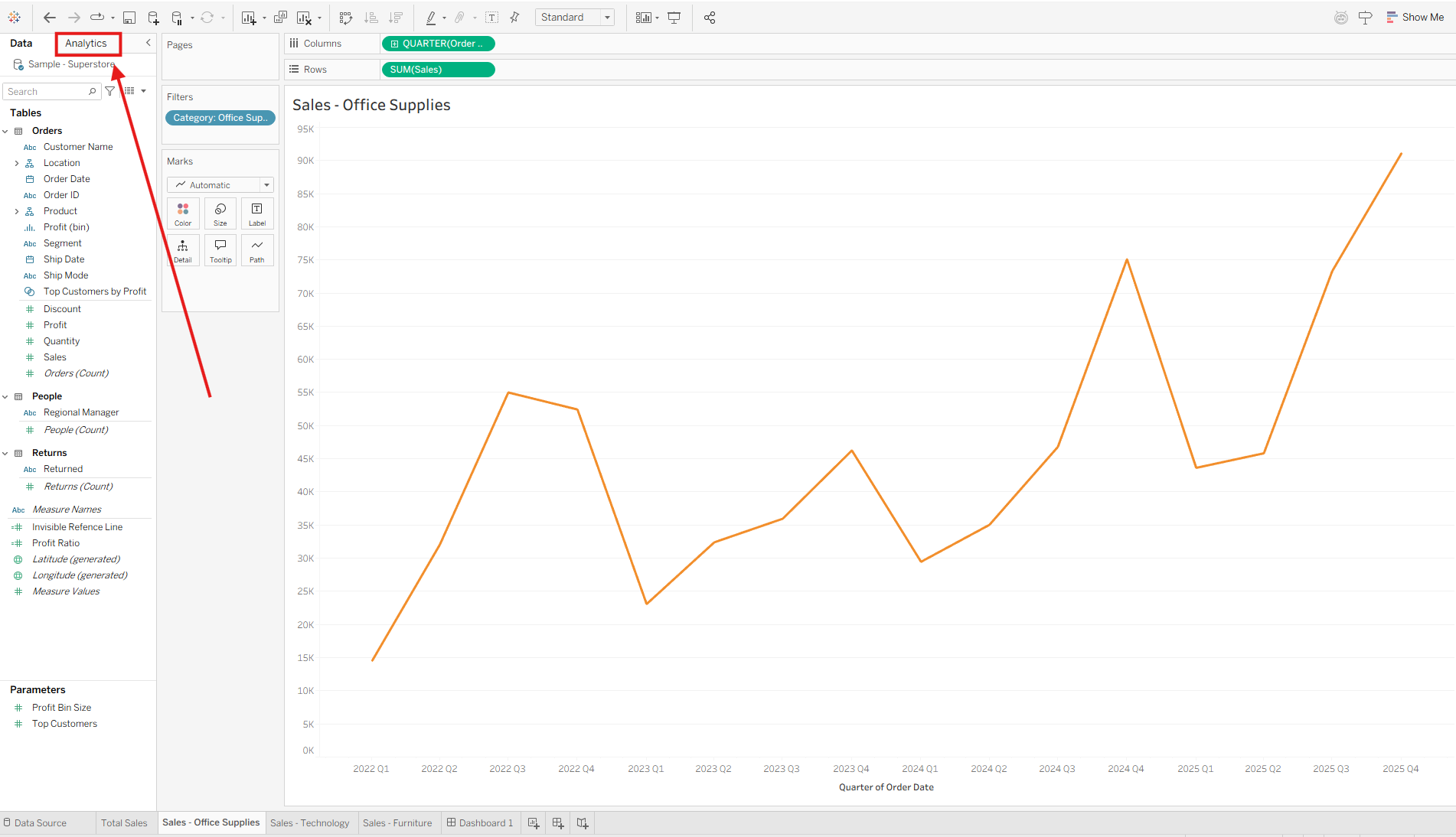Switch to the Data pane tab
The image size is (1456, 837).
(x=21, y=44)
